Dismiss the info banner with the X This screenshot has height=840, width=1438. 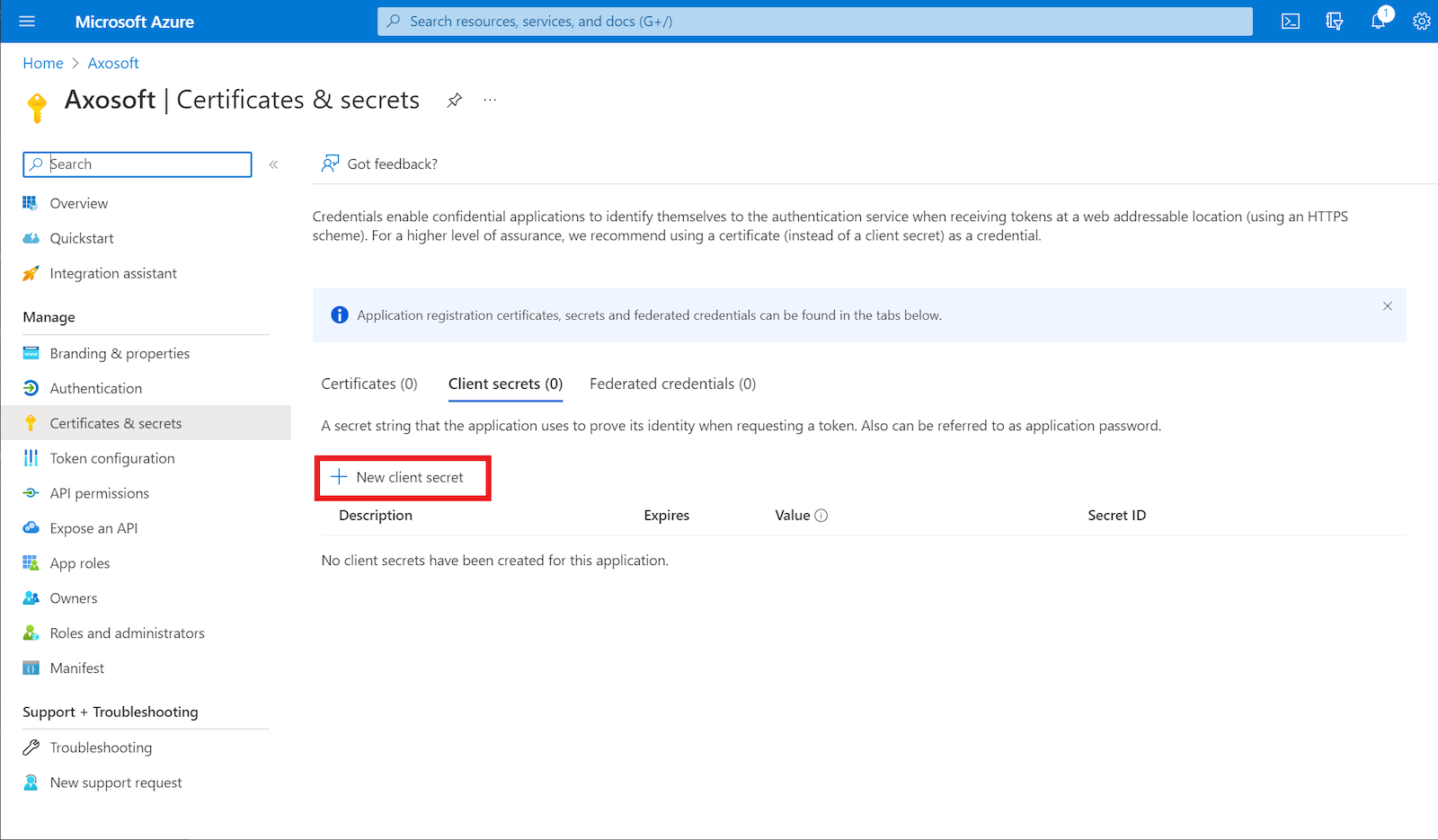click(1388, 306)
